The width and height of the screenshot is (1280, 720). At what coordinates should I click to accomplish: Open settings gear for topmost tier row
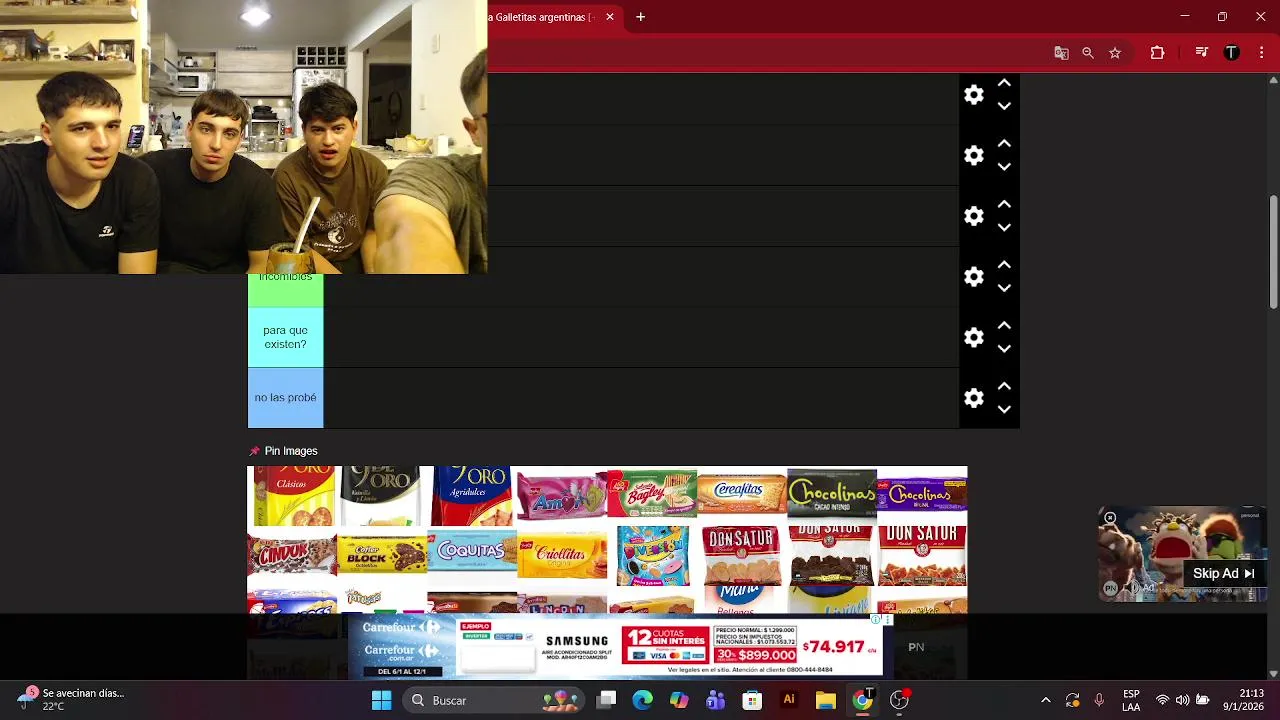pos(974,95)
